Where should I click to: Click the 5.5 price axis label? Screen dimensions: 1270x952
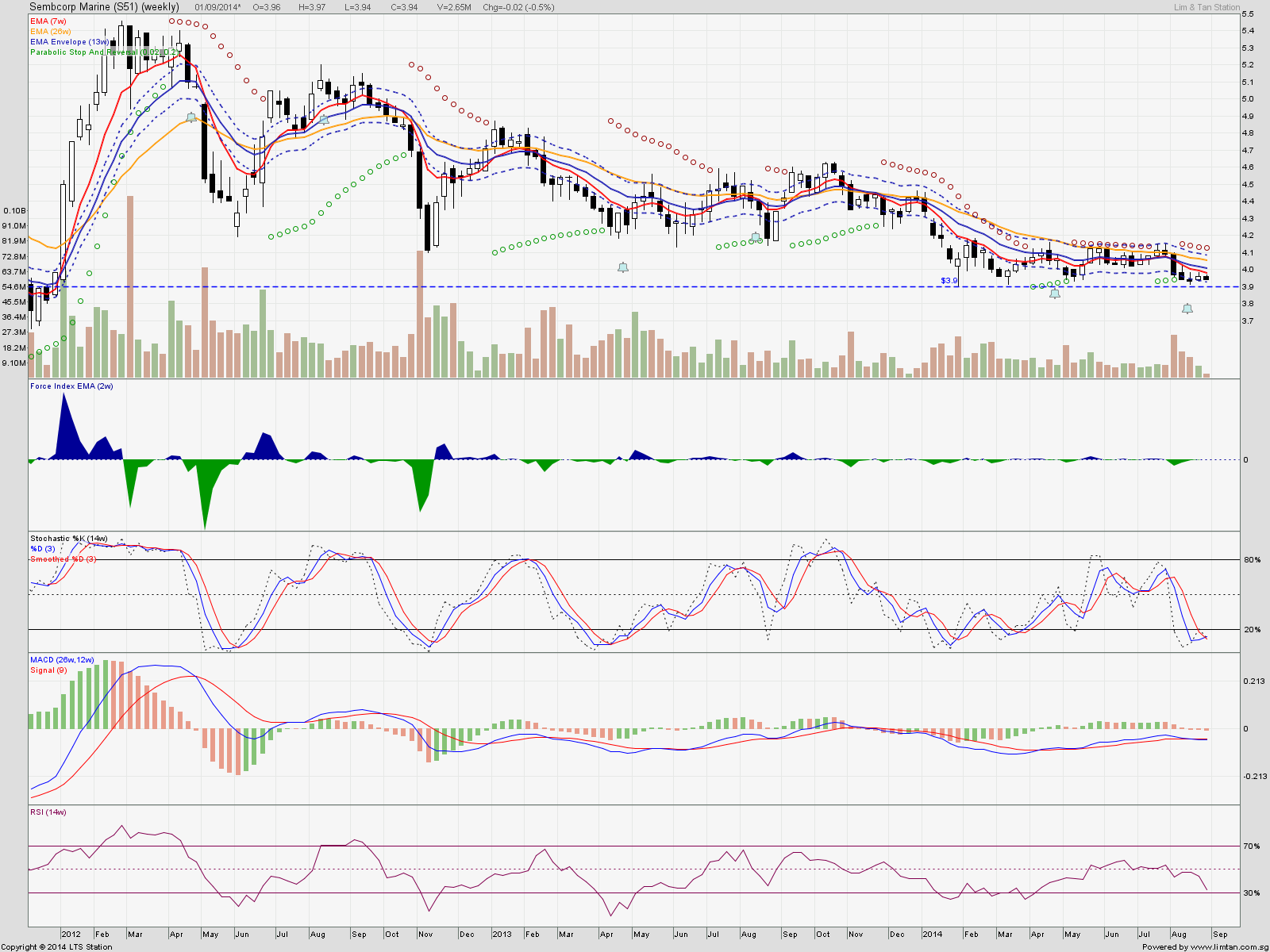(1248, 14)
